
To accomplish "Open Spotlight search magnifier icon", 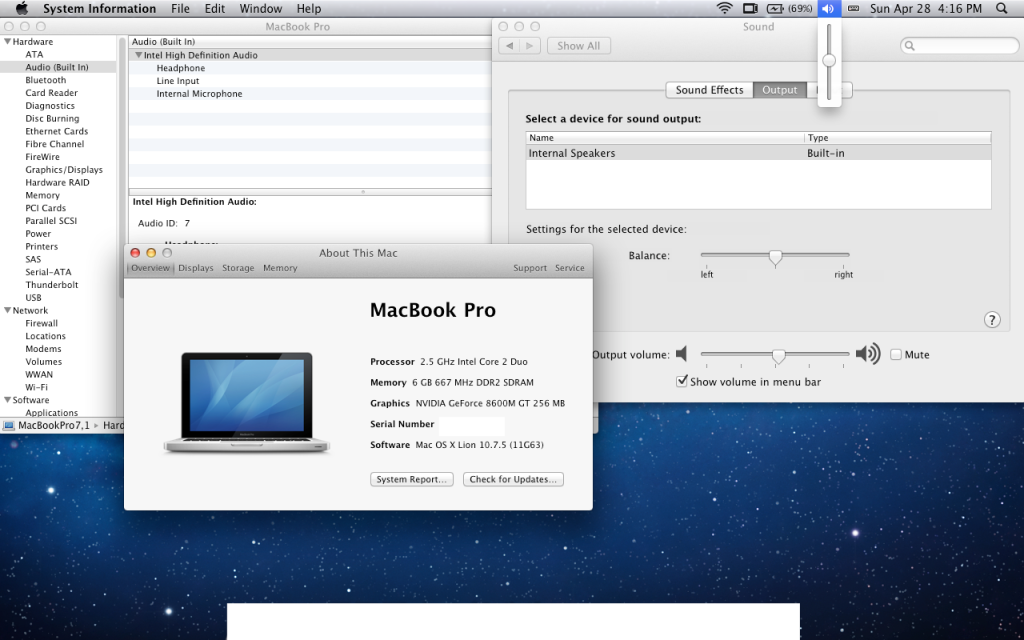I will coord(1002,9).
